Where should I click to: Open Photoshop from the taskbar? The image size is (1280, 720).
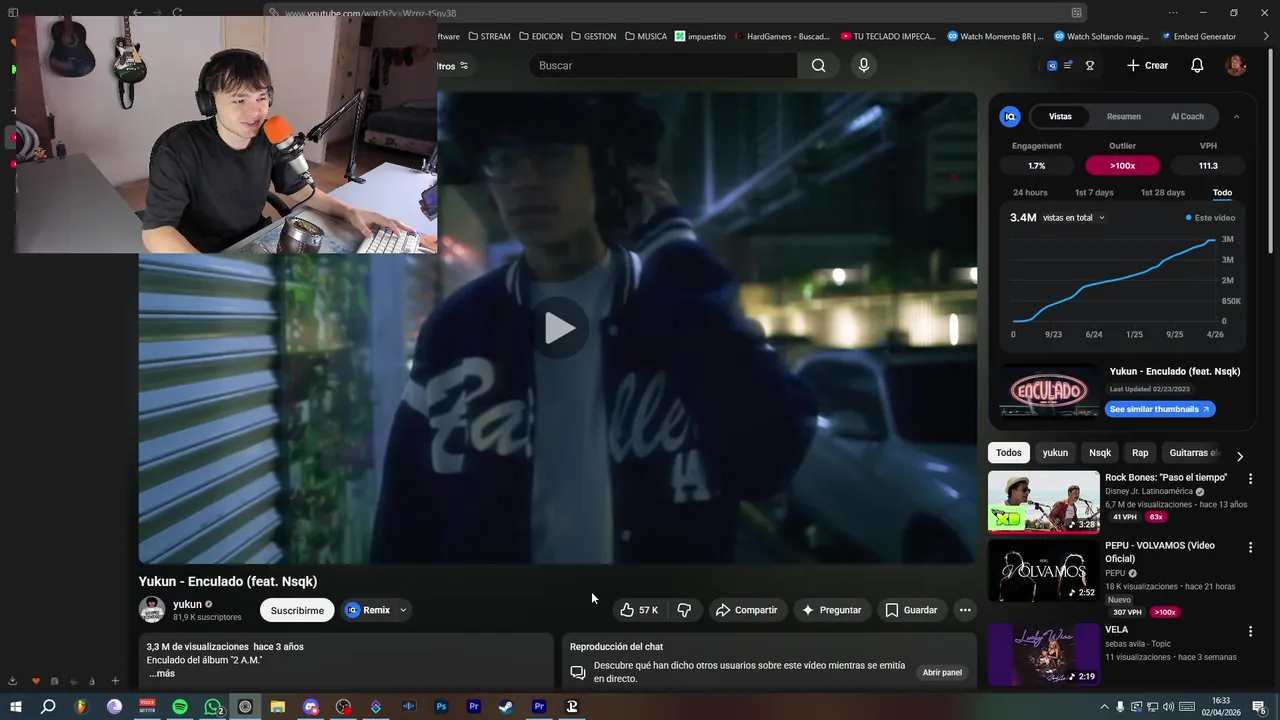coord(441,707)
